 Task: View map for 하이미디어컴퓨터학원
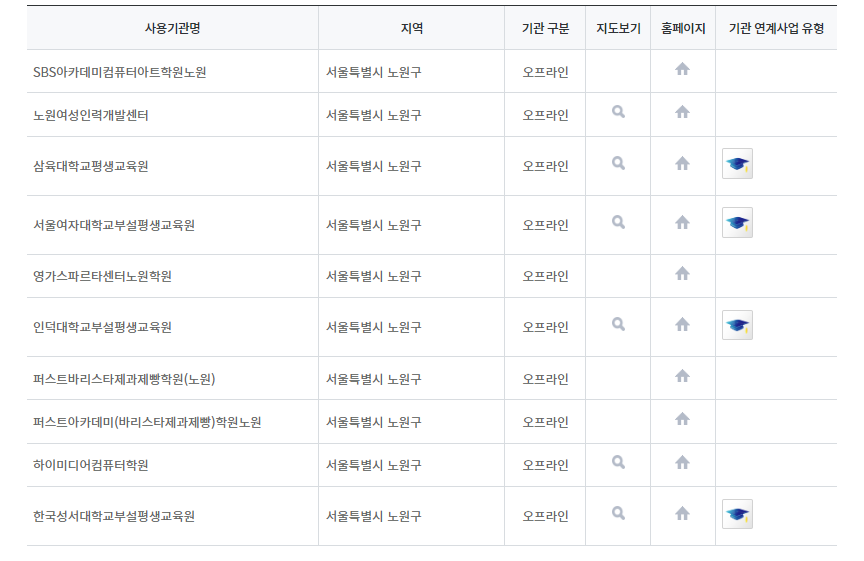point(618,462)
